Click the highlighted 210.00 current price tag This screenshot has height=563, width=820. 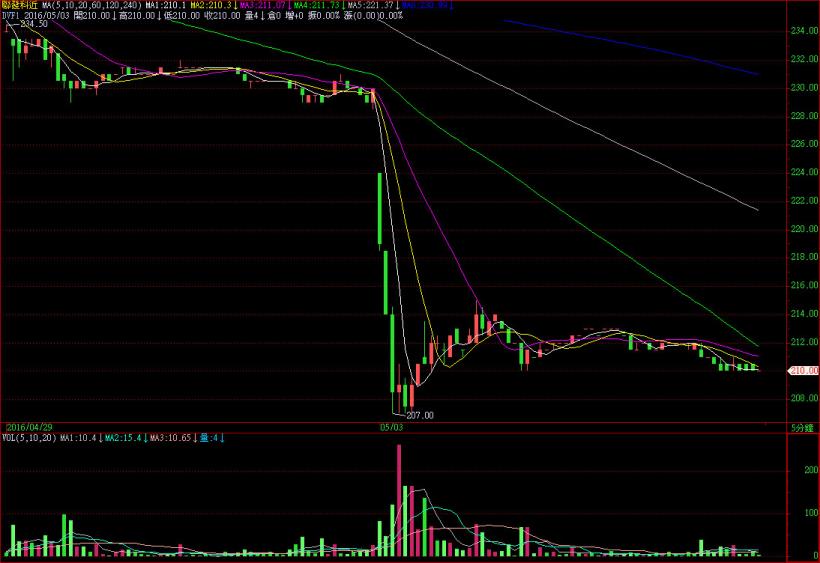[x=804, y=370]
